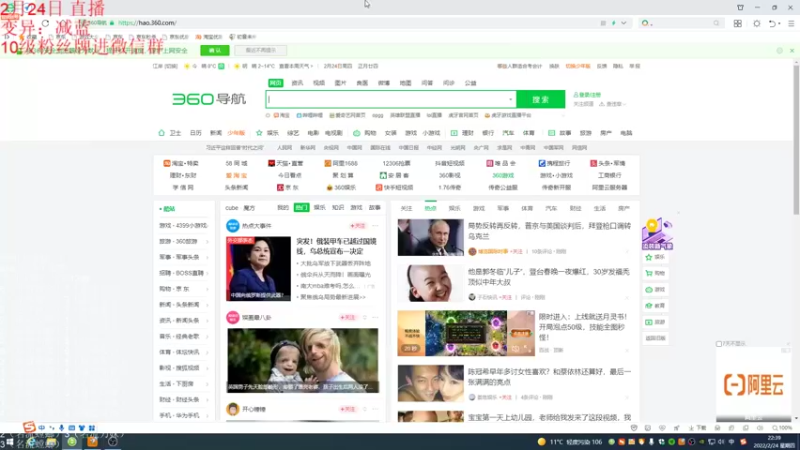800x450 pixels.
Task: Open the 天猫·直营 site link
Action: click(x=286, y=163)
